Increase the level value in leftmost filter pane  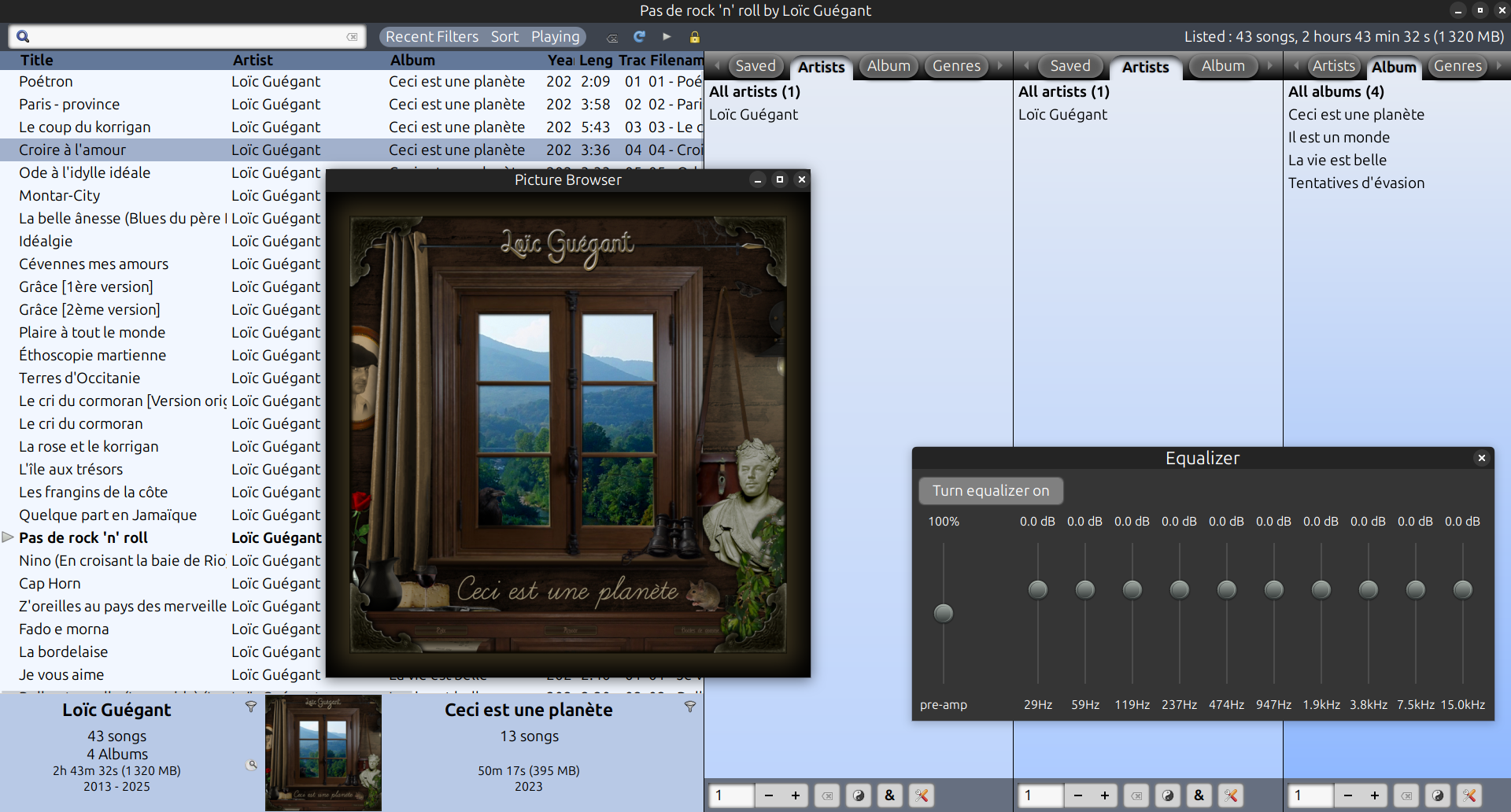point(795,795)
